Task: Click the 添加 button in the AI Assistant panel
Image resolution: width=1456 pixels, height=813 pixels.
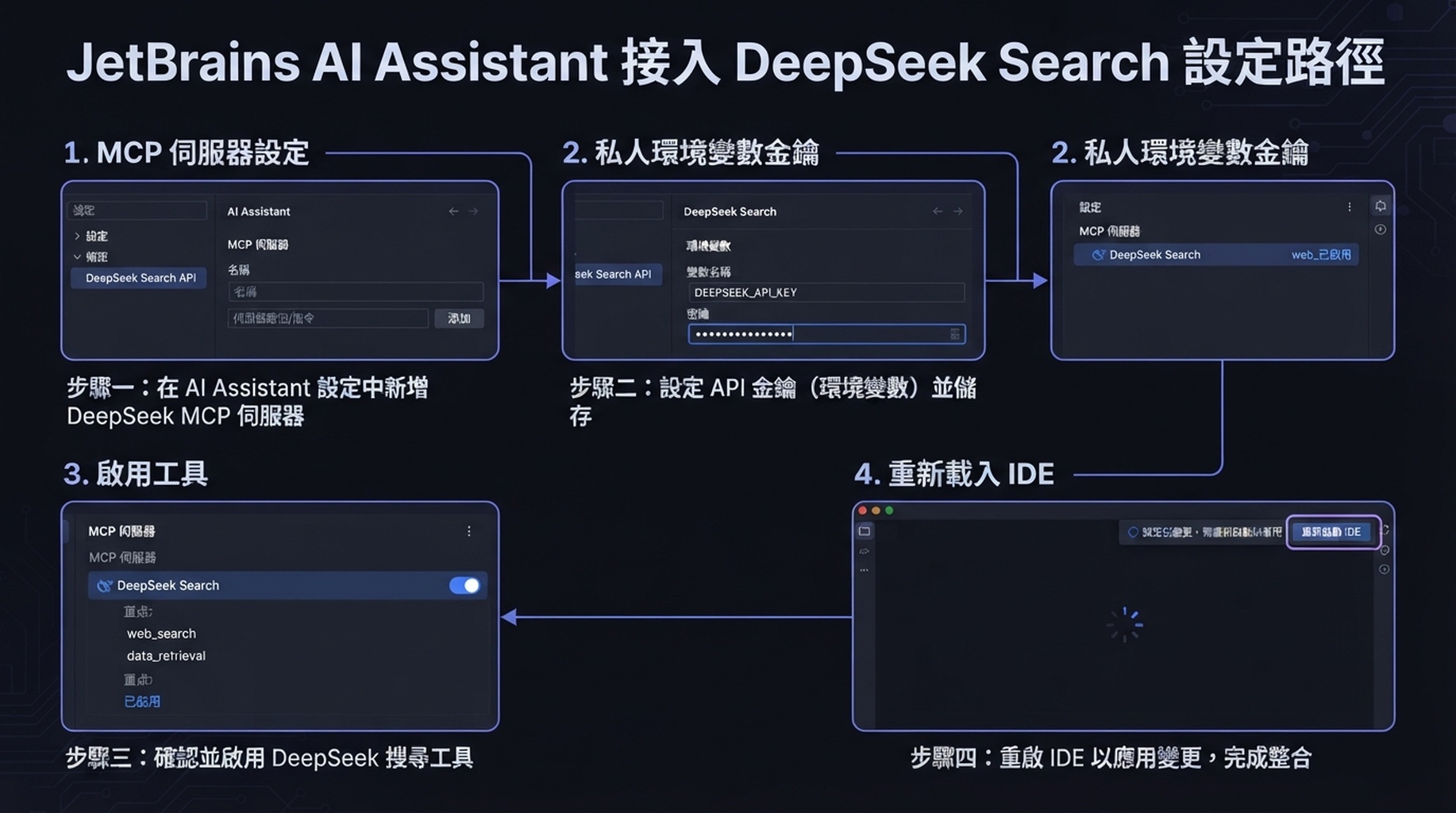Action: [x=460, y=318]
